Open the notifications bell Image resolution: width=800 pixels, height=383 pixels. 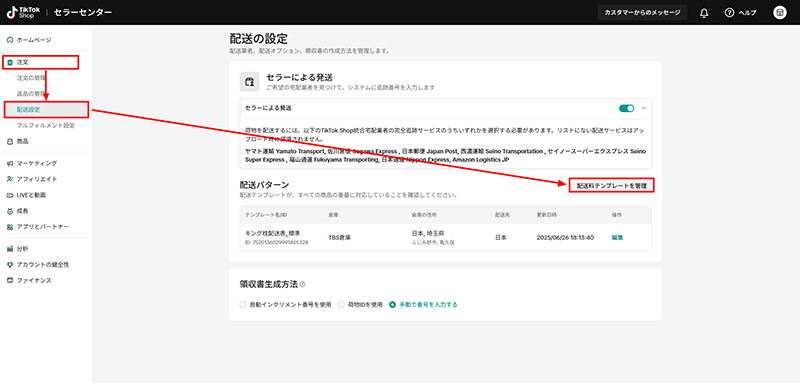(704, 13)
